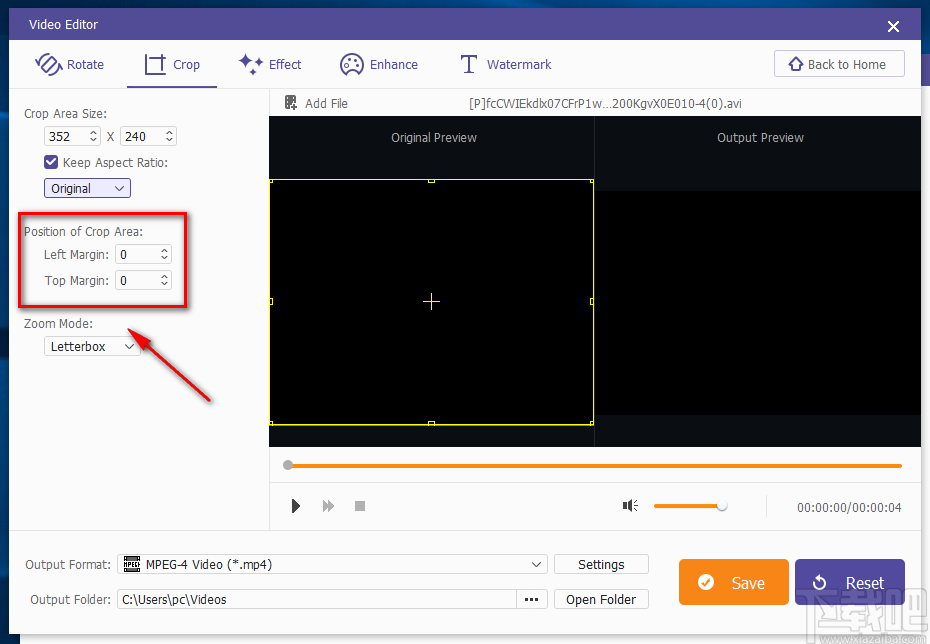Screen dimensions: 930x644
Task: Open the Rotate tab
Action: 70,64
